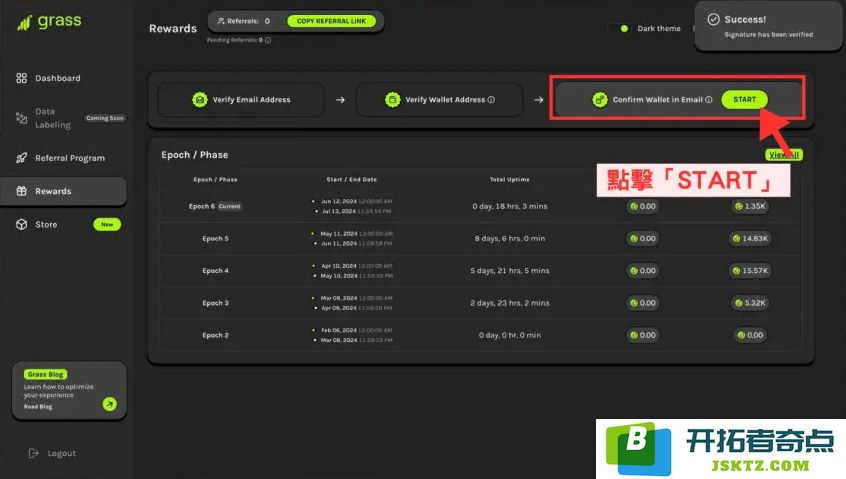
Task: Click the Epoch 5 row label
Action: click(x=215, y=238)
